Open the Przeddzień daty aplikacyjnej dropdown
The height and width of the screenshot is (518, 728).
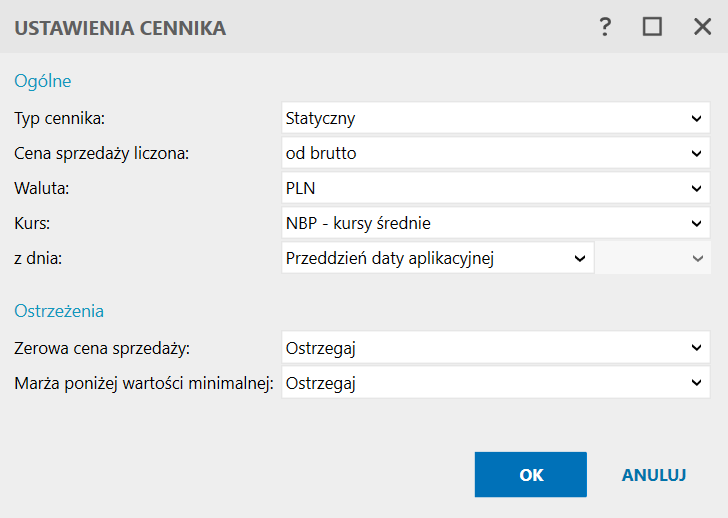tap(437, 258)
